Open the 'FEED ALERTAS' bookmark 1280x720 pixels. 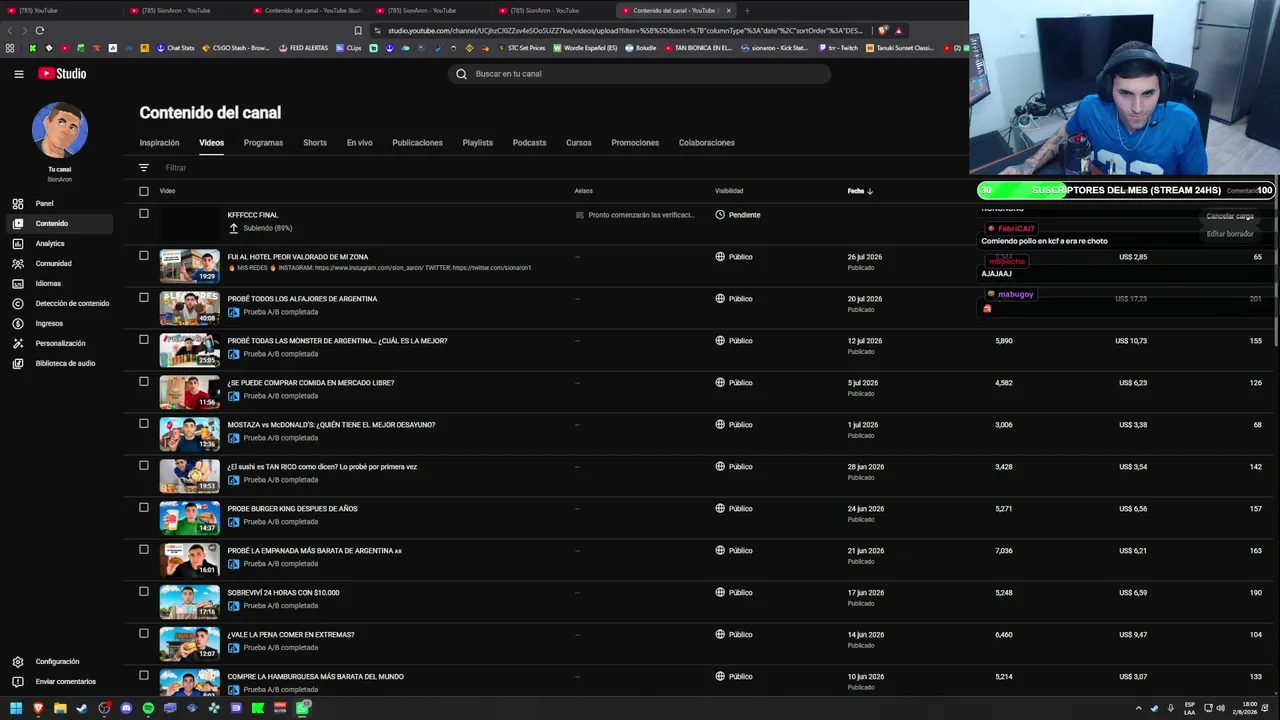[x=304, y=48]
